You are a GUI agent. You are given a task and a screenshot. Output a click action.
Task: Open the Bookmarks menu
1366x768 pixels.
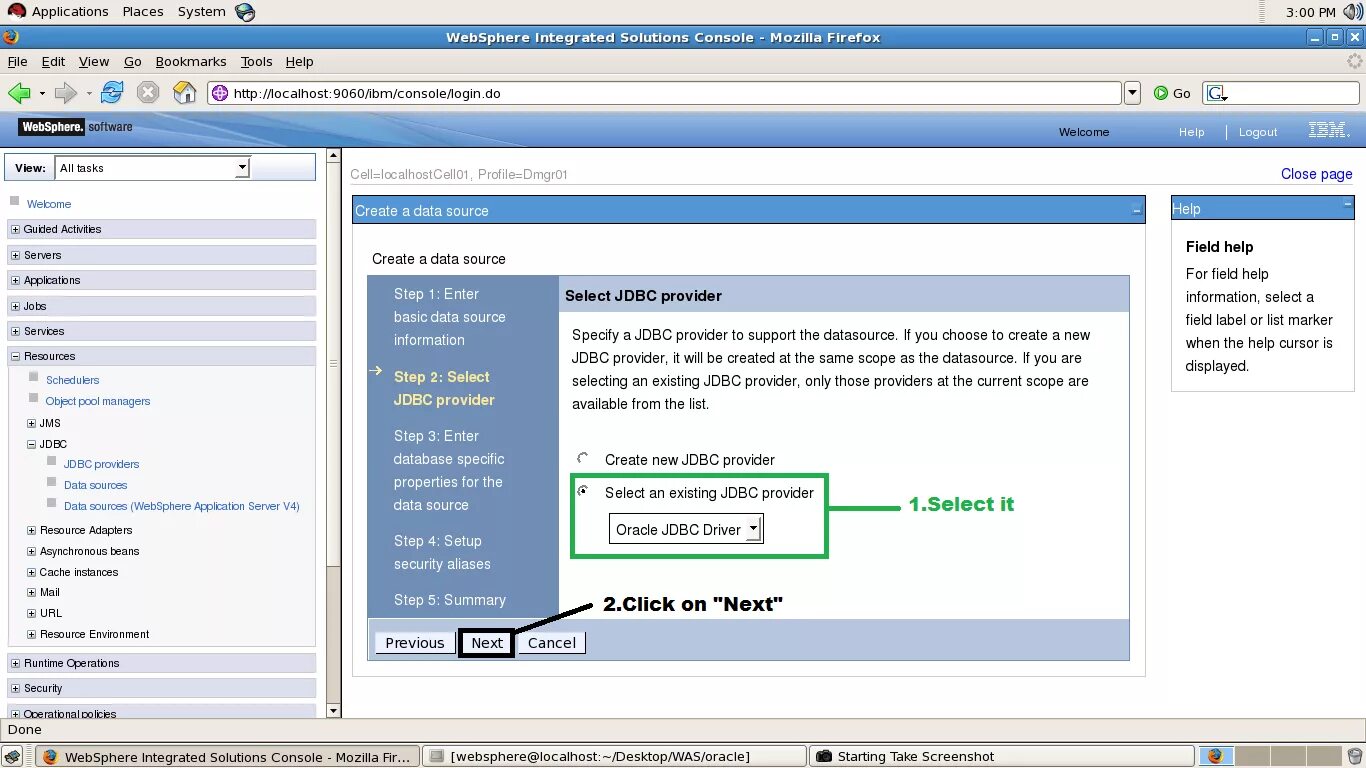click(x=191, y=61)
